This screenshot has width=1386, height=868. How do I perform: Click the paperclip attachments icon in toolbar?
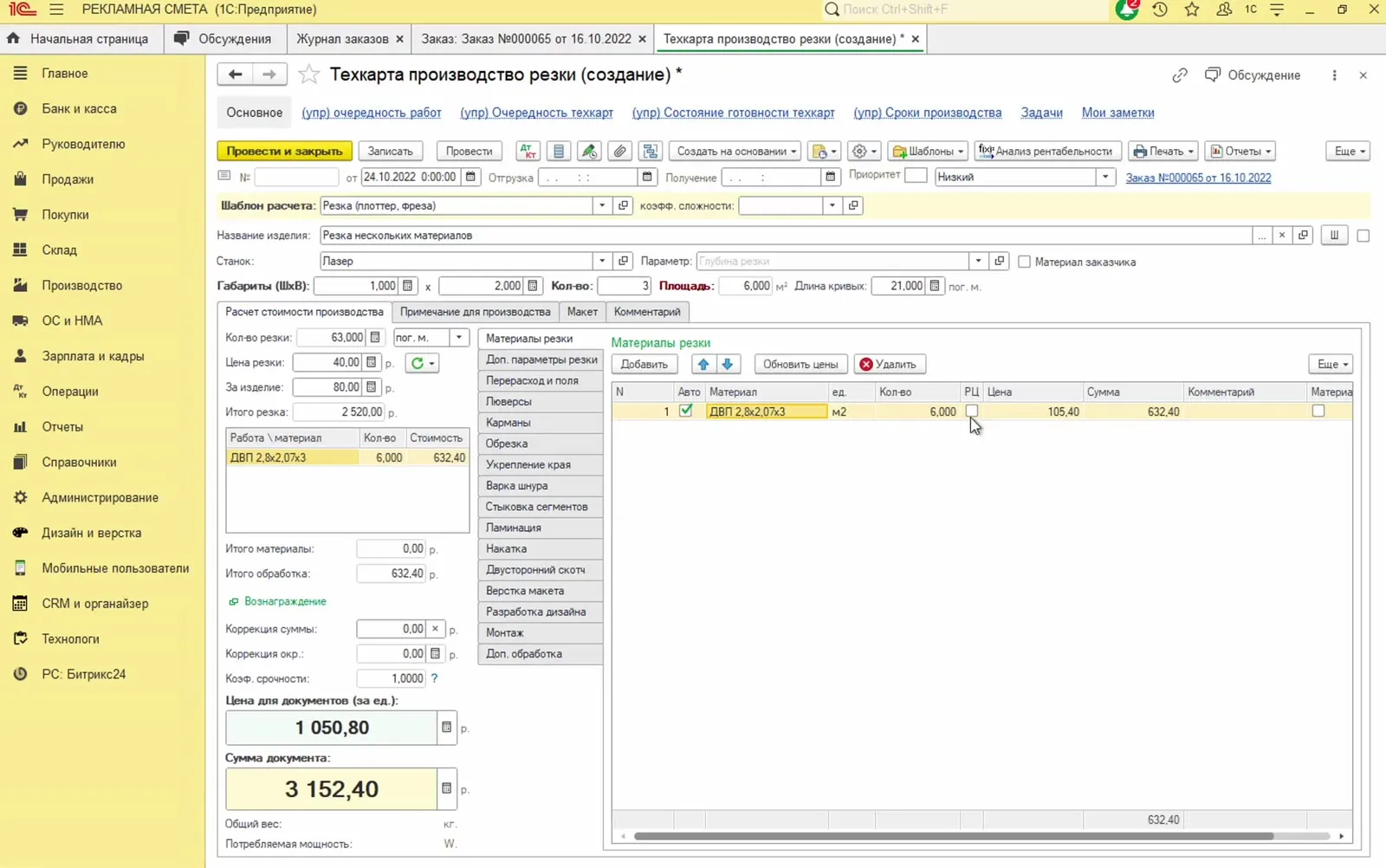tap(619, 151)
